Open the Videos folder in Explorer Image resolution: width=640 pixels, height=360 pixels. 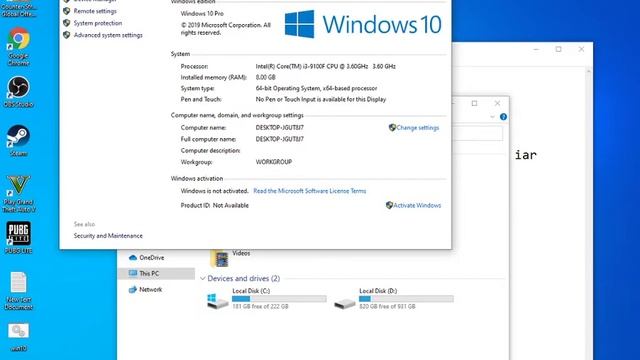click(230, 258)
